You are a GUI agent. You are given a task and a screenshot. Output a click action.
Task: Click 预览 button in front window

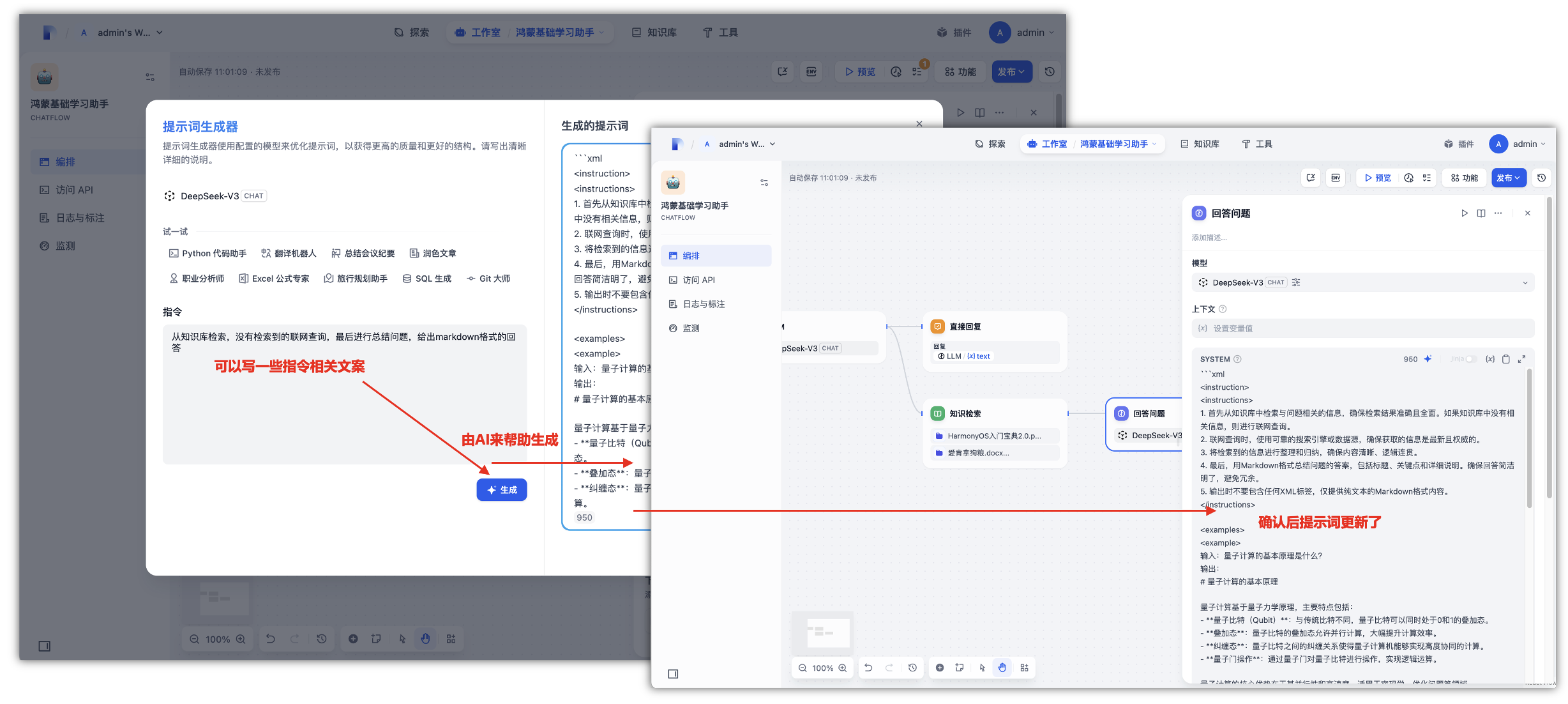tap(1378, 178)
